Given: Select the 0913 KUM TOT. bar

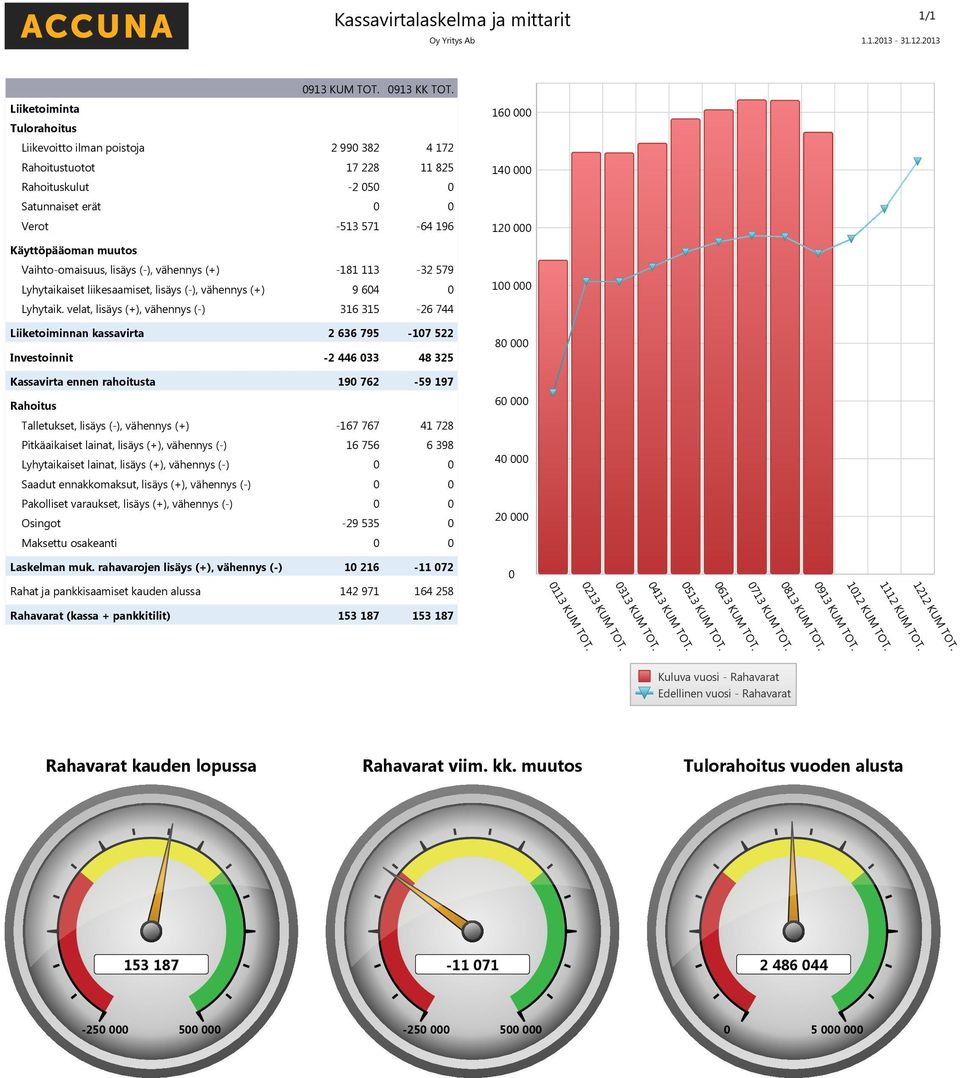Looking at the screenshot, I should click(x=818, y=353).
